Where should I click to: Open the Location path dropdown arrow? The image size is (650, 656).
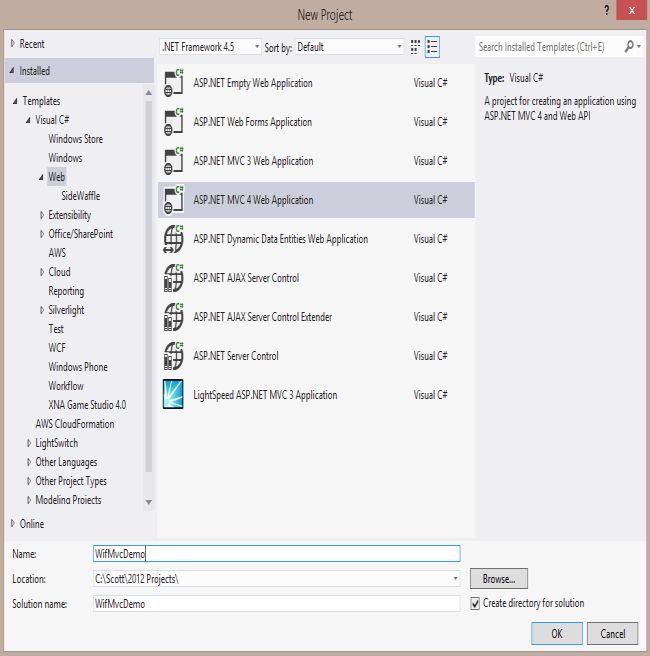click(455, 579)
